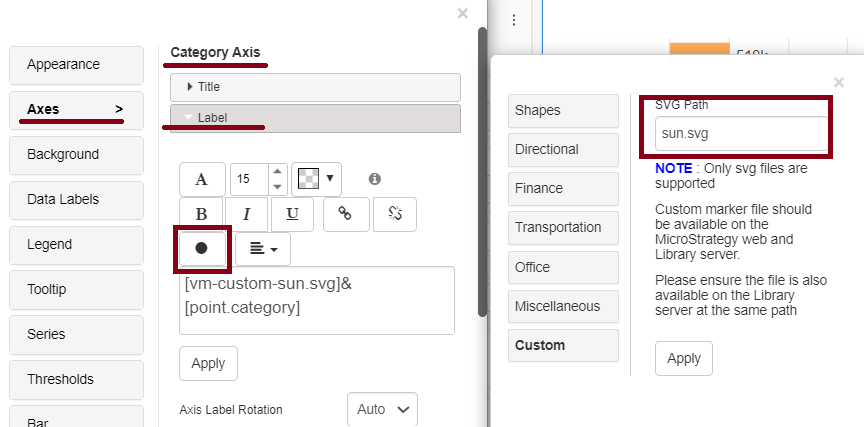The height and width of the screenshot is (427, 864).
Task: Click the remove link broken-chain icon
Action: (394, 214)
